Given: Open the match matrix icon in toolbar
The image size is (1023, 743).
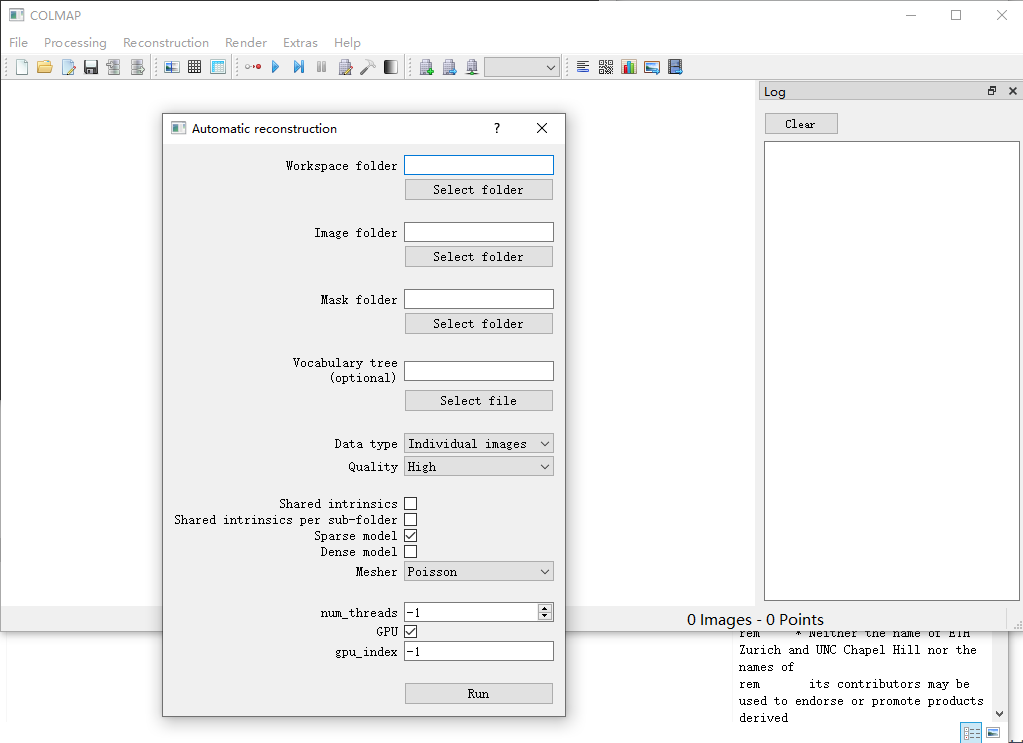Looking at the screenshot, I should 606,67.
